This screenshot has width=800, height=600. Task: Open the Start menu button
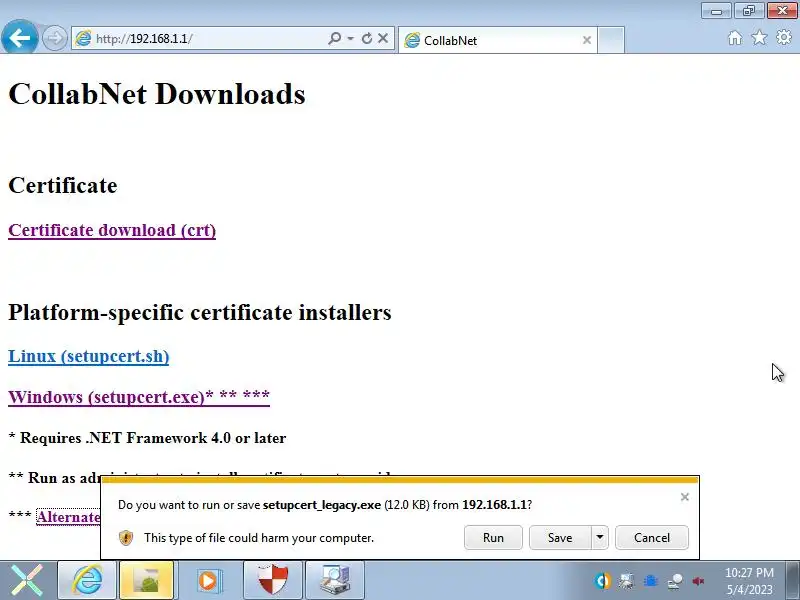click(x=26, y=580)
